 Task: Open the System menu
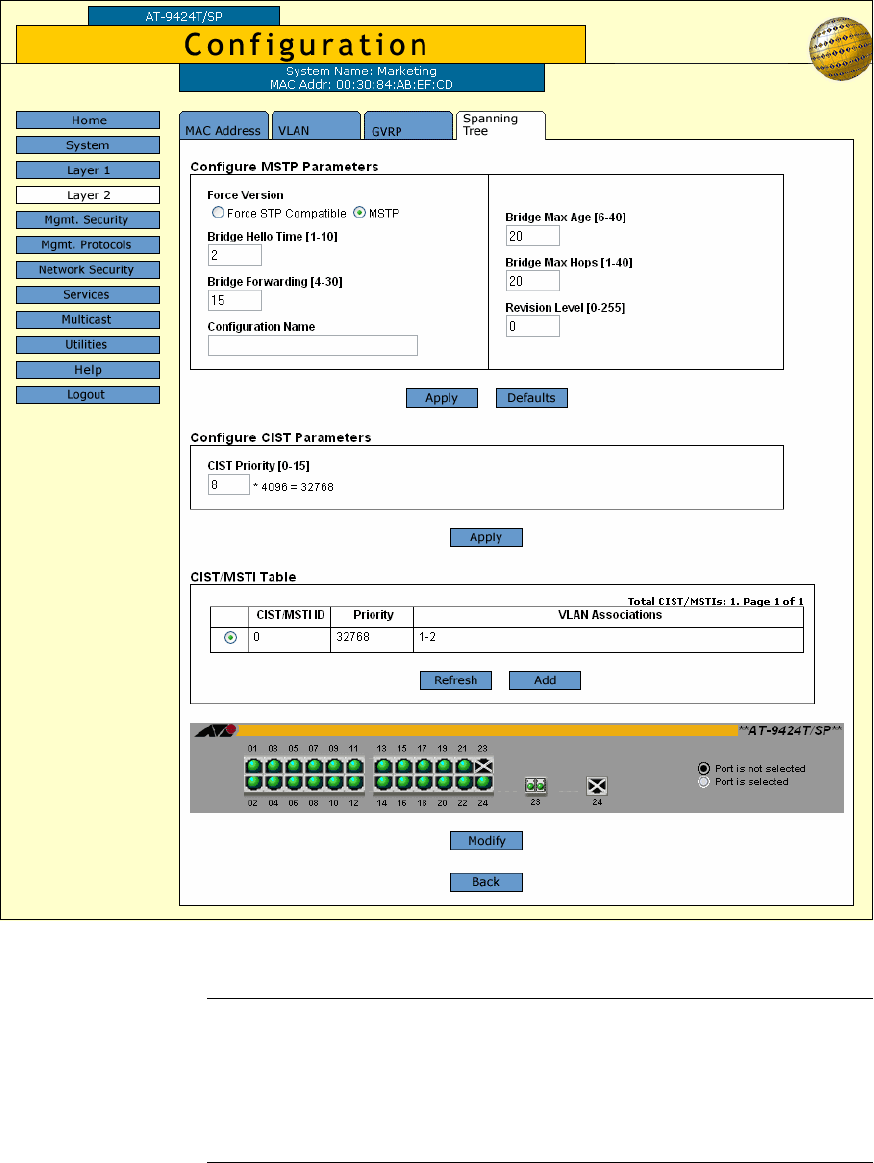pos(88,145)
